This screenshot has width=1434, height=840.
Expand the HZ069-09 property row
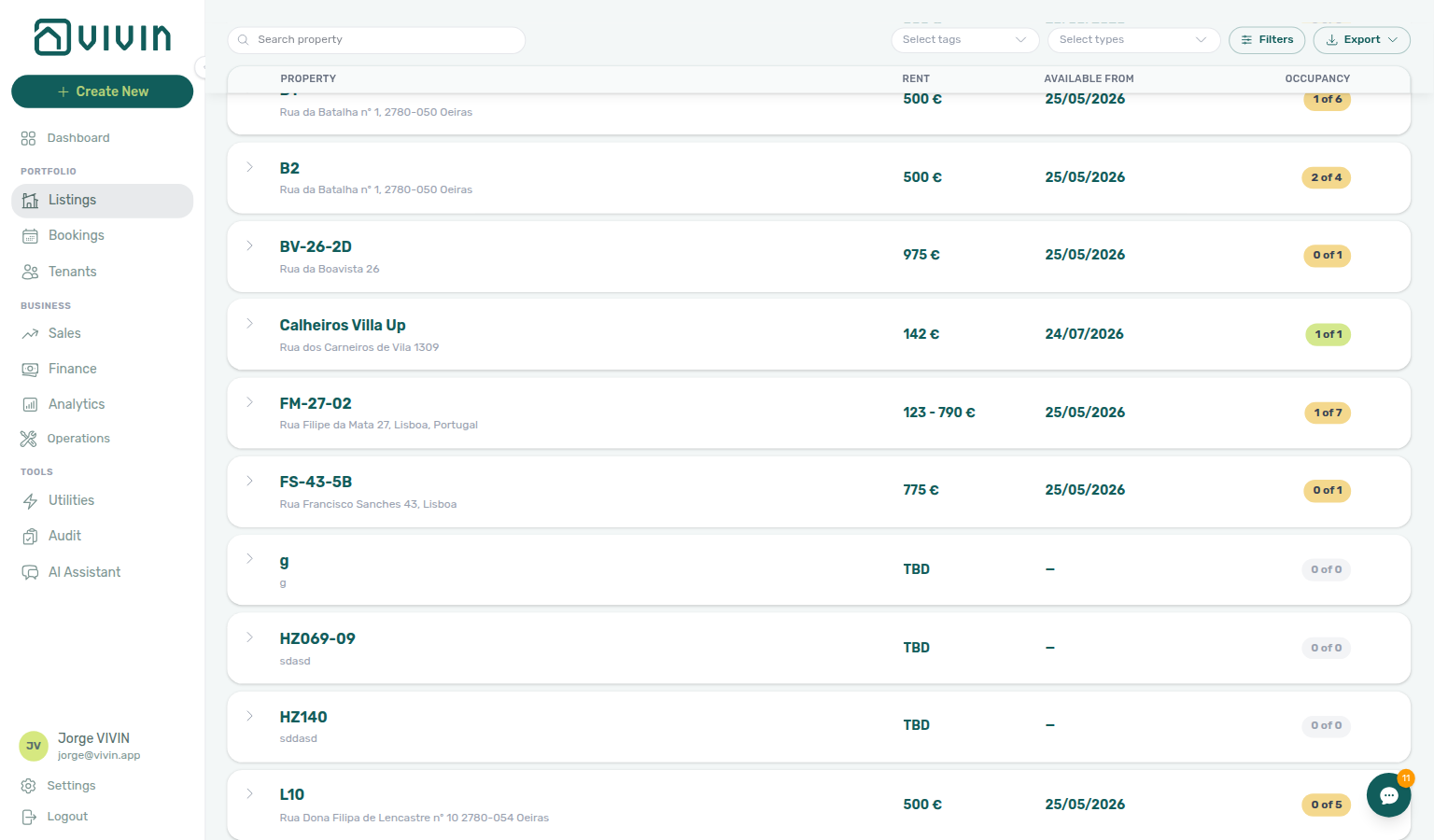coord(250,637)
